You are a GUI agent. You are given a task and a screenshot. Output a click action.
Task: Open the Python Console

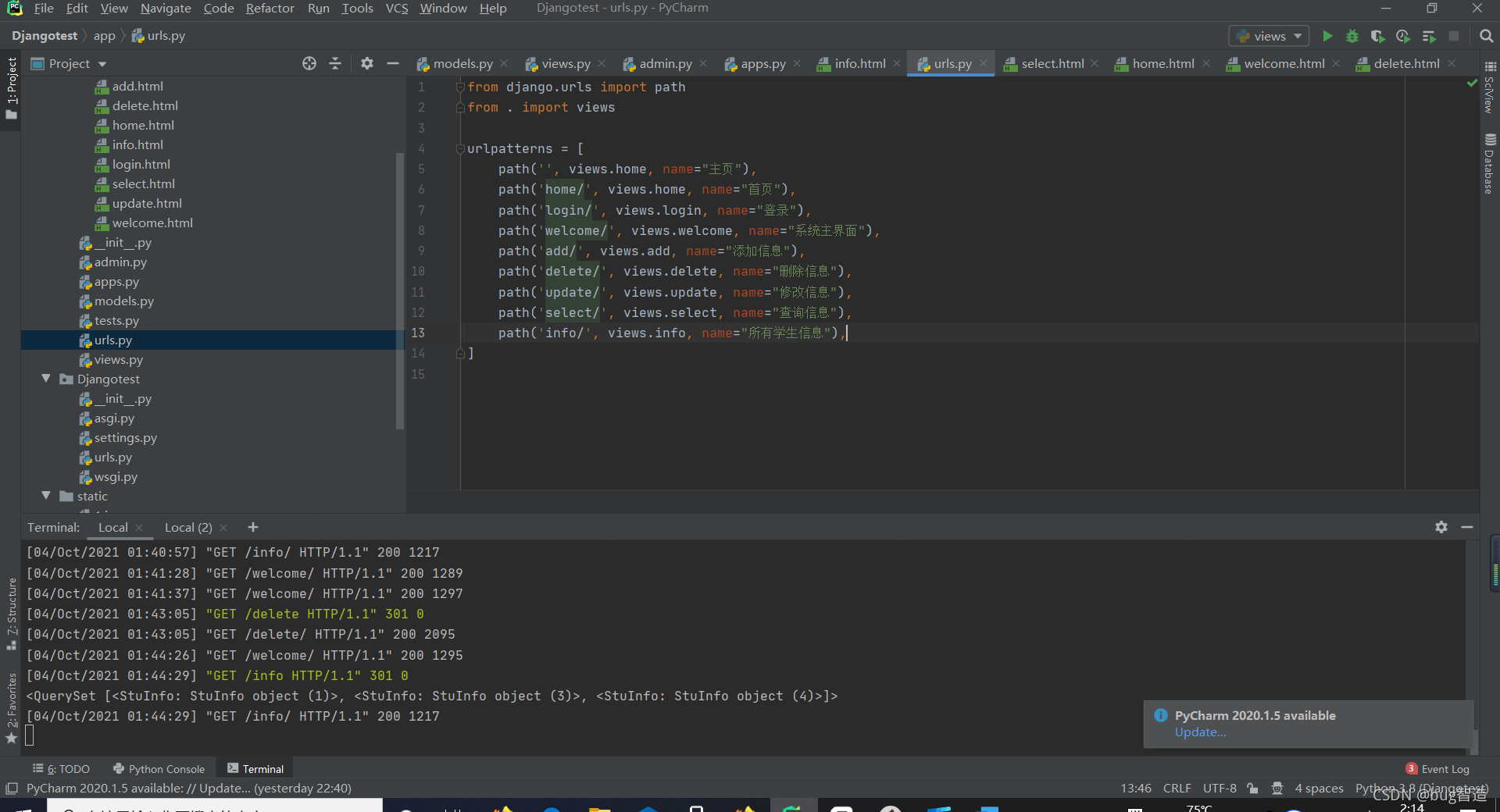[159, 769]
